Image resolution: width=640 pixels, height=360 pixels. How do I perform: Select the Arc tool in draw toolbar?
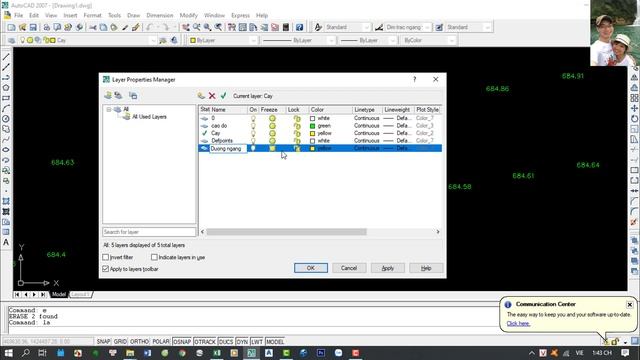[x=6, y=109]
